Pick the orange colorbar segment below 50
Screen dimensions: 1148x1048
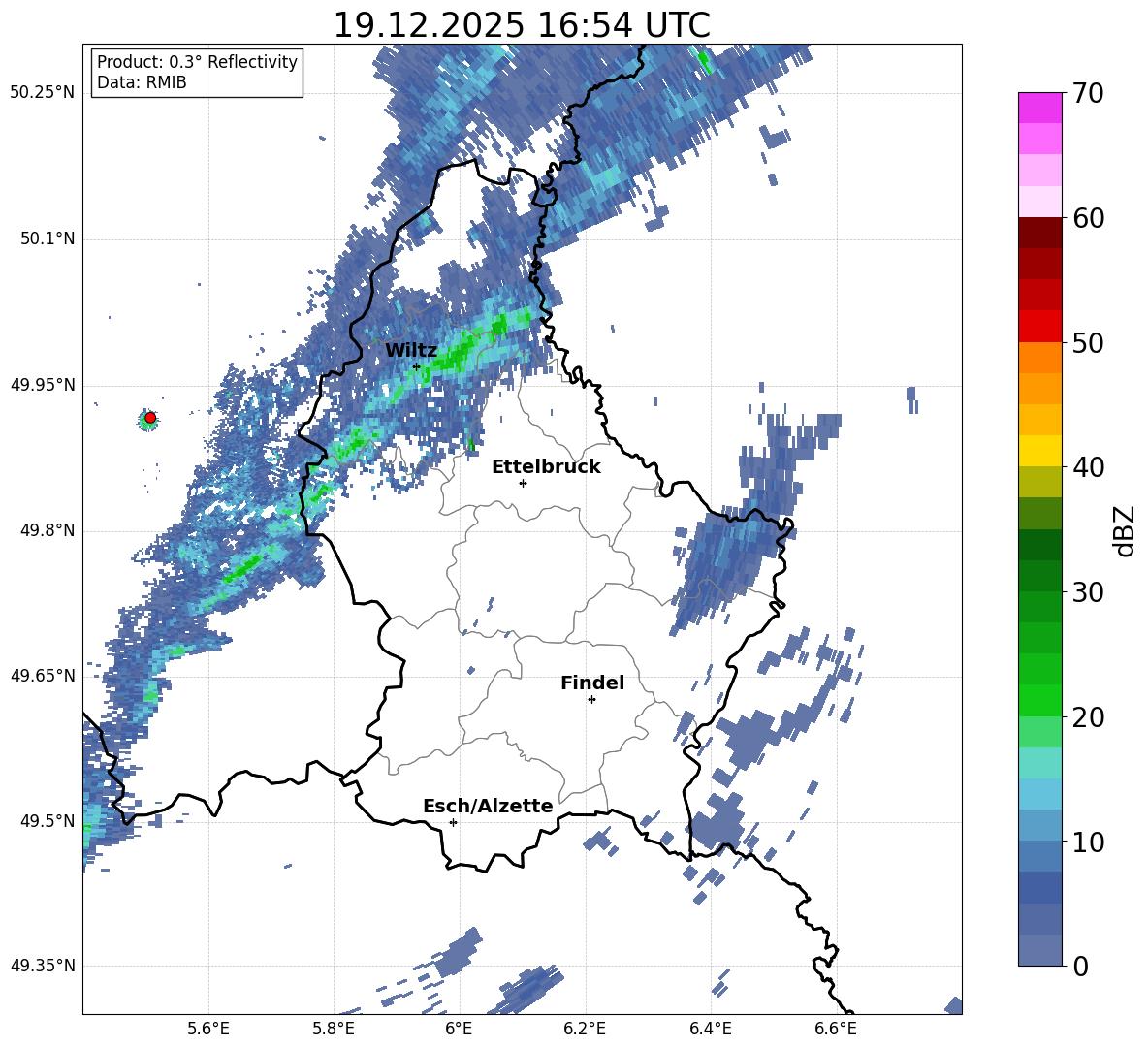(x=1039, y=358)
